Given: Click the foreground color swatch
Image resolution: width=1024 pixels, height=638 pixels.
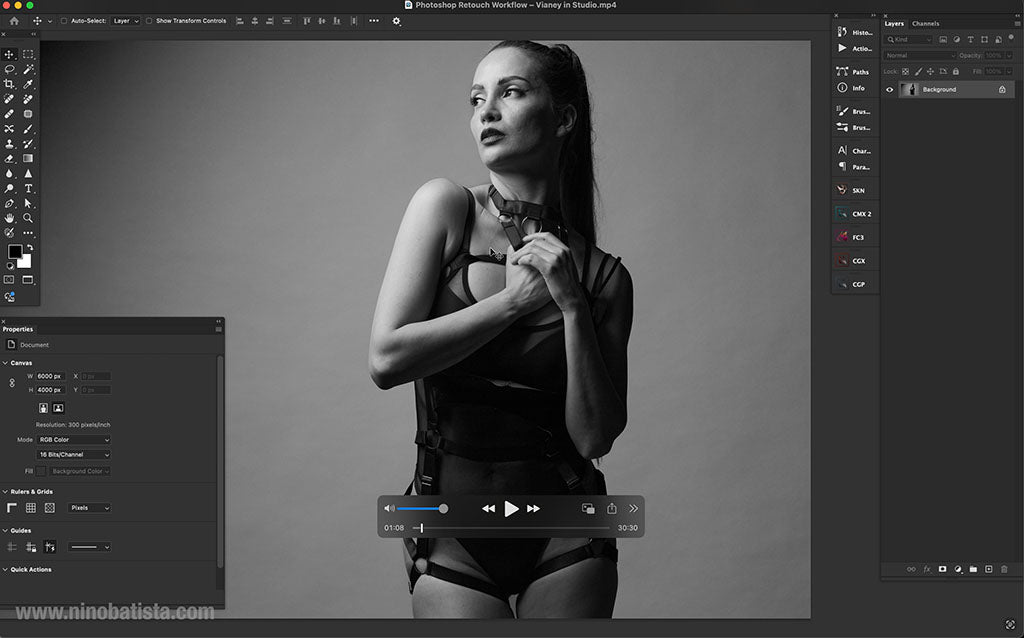Looking at the screenshot, I should point(14,250).
